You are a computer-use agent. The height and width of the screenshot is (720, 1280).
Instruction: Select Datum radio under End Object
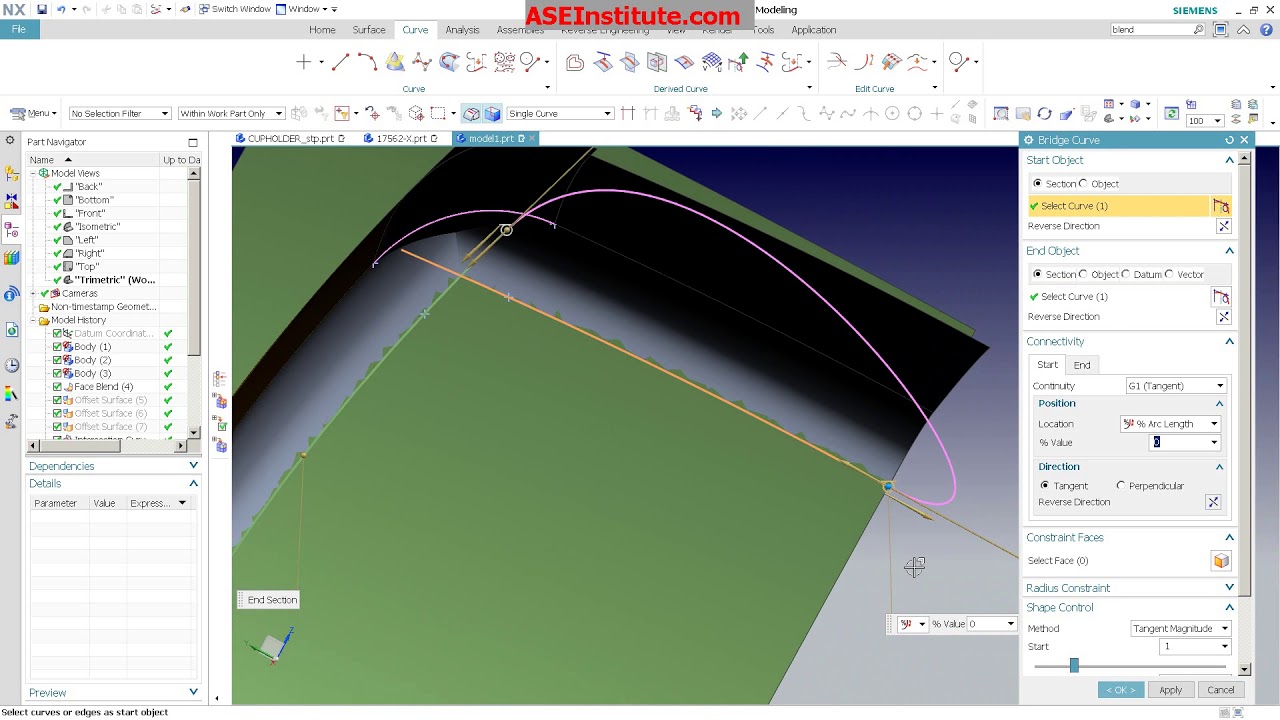tap(1126, 274)
